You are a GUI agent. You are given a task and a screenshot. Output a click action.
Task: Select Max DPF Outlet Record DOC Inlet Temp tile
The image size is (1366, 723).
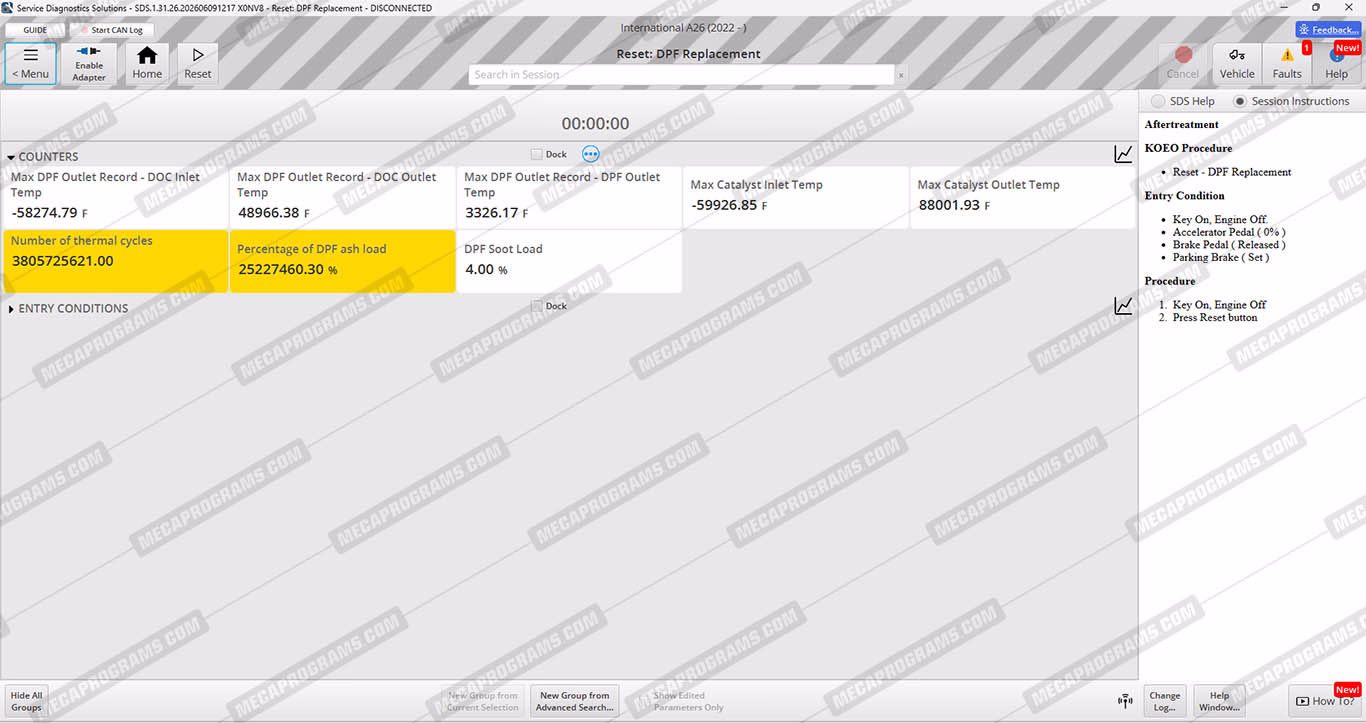[x=115, y=197]
